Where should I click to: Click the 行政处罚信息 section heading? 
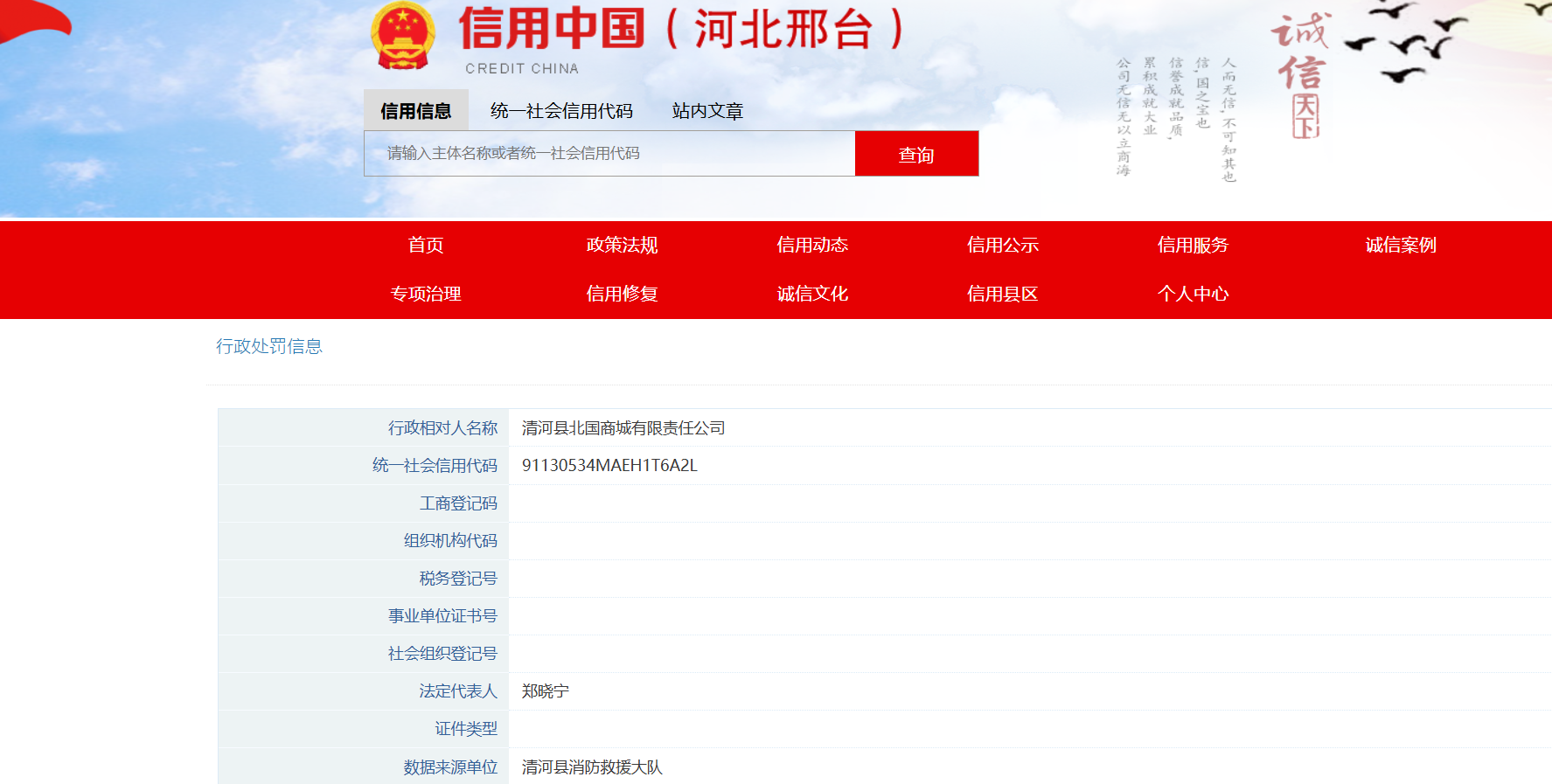[x=269, y=347]
